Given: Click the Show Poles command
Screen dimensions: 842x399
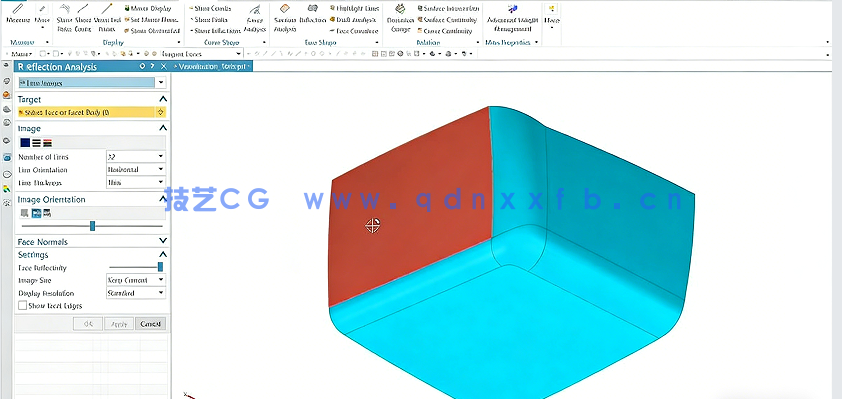Looking at the screenshot, I should 209,19.
